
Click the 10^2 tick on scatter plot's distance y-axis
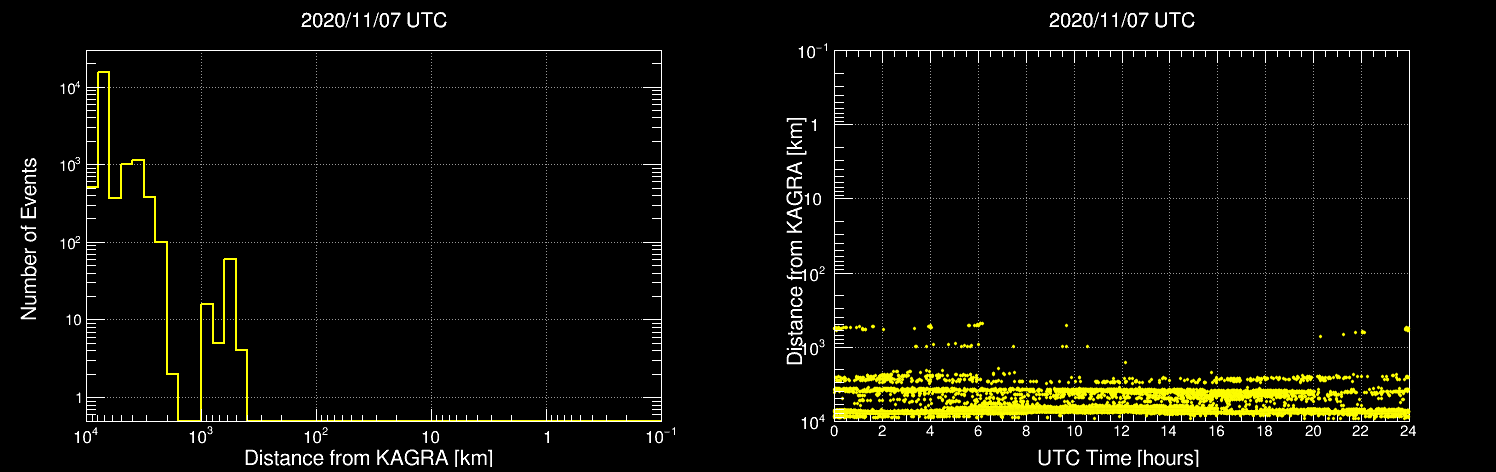816,272
